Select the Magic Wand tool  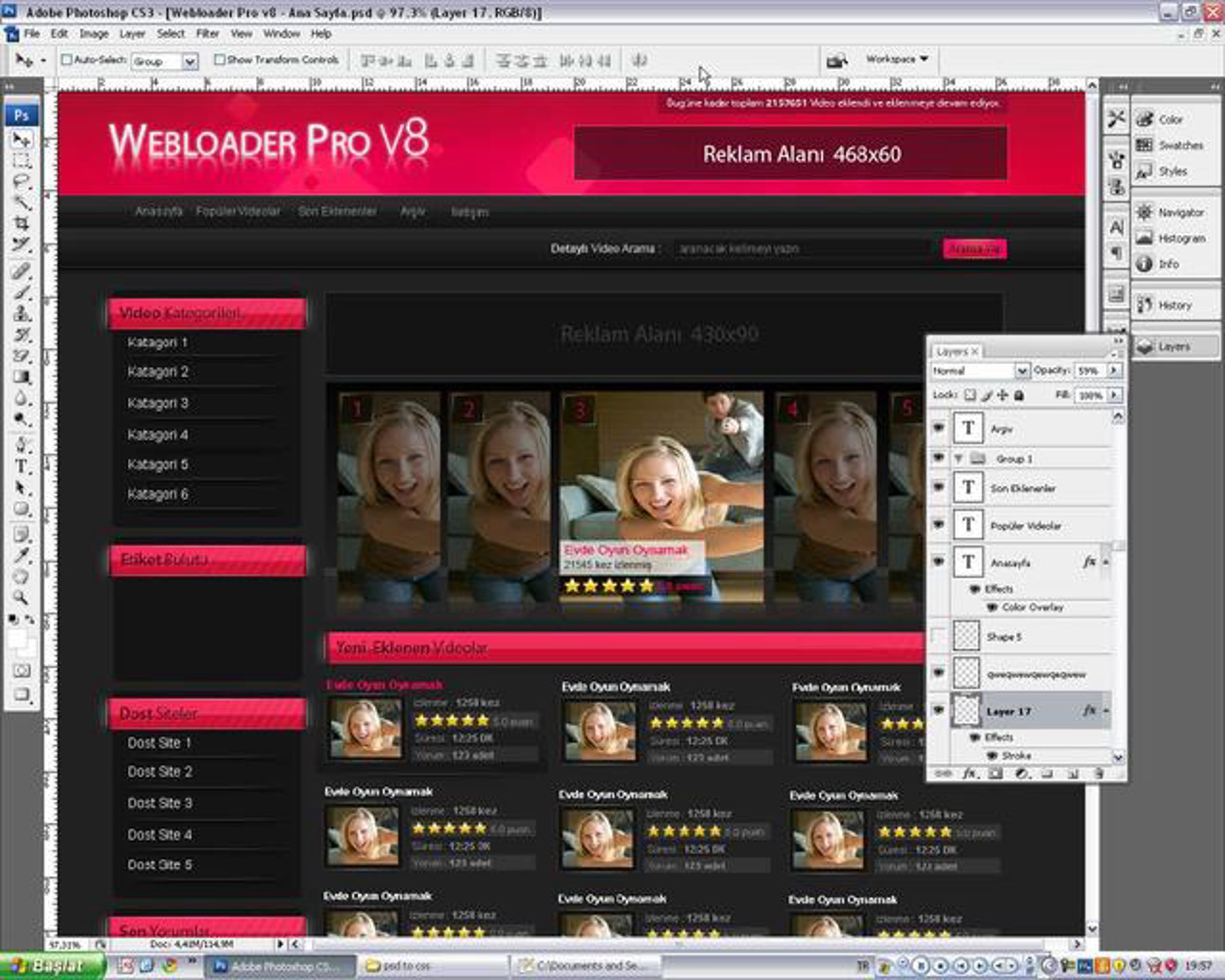[21, 203]
